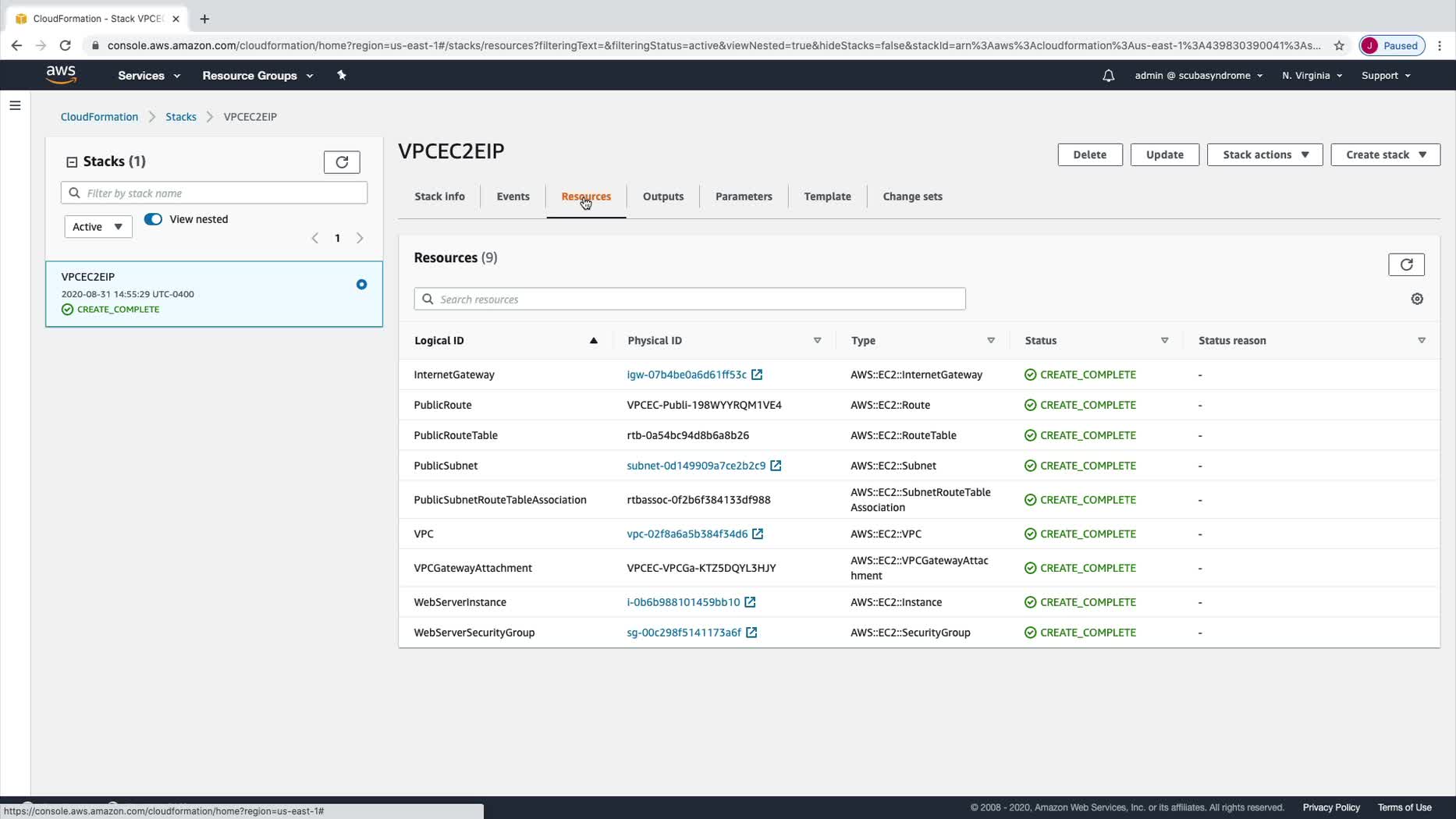Screen dimensions: 1456x819
Task: Open the vpc-02f8a6a5b384f34d6 link
Action: (x=687, y=534)
